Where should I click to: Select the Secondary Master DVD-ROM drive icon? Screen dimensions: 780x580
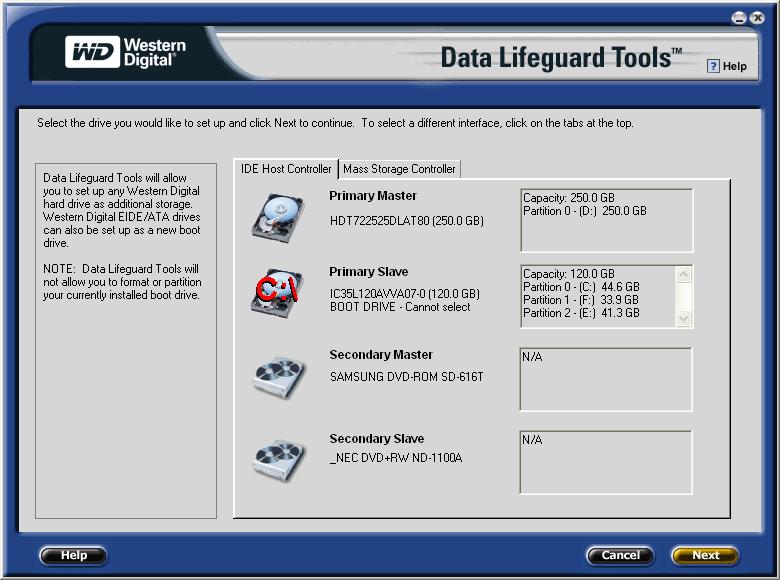click(278, 377)
